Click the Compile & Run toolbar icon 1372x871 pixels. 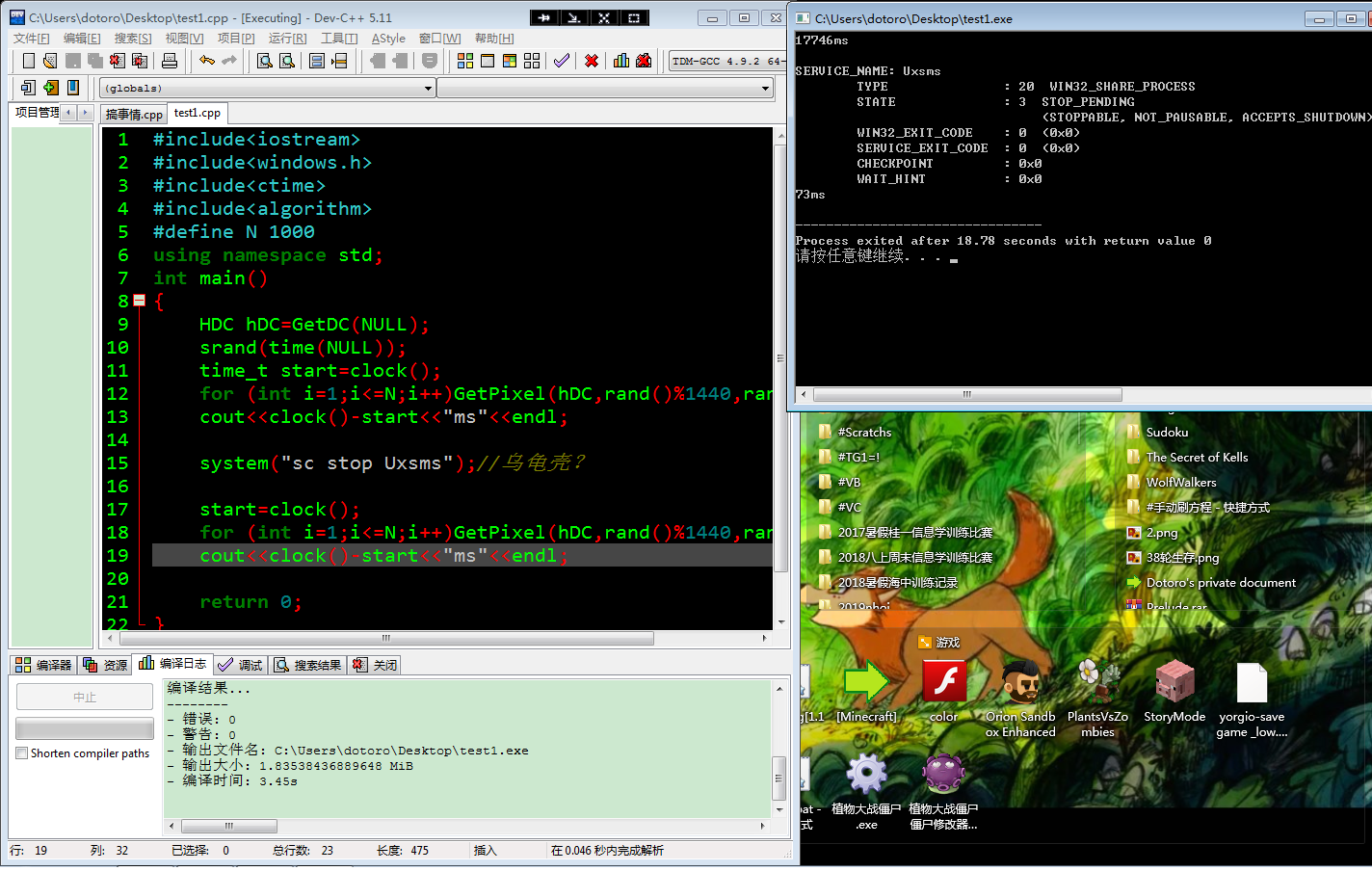[x=510, y=61]
